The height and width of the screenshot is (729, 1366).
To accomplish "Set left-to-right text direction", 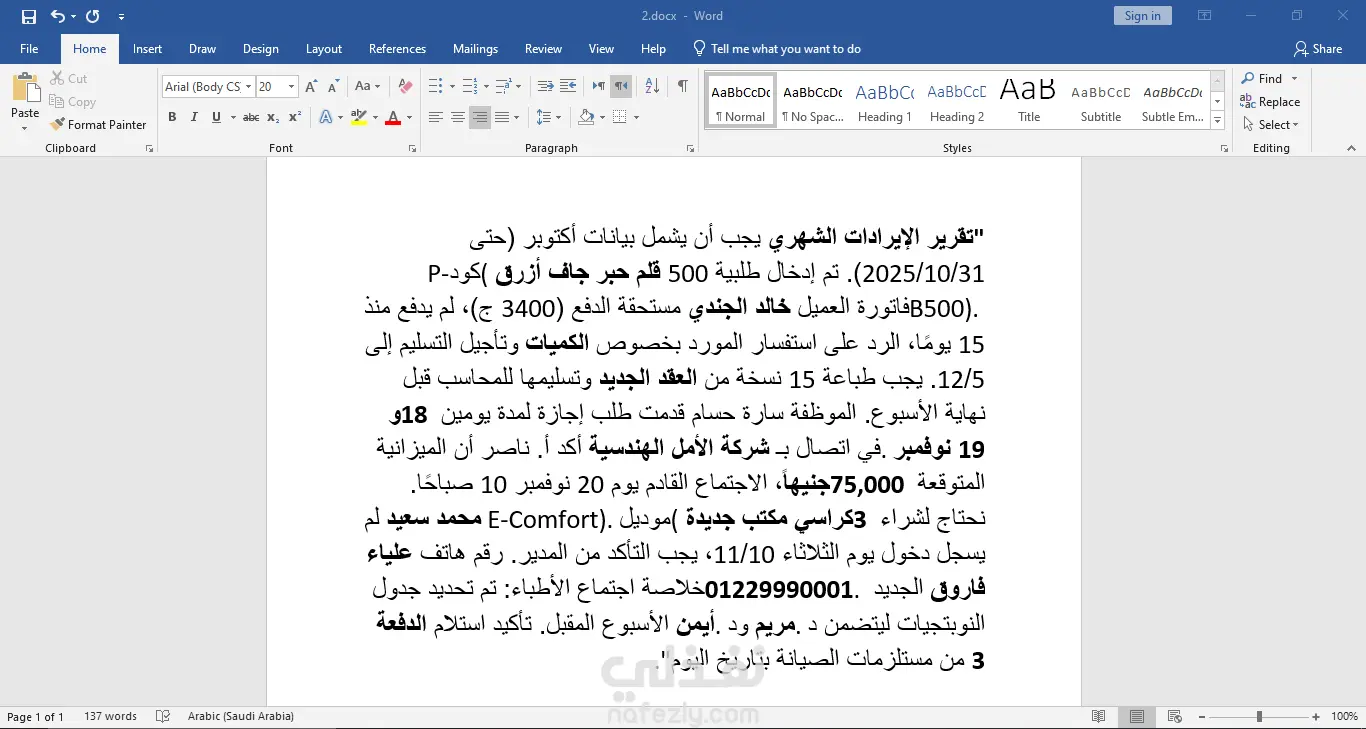I will click(598, 87).
